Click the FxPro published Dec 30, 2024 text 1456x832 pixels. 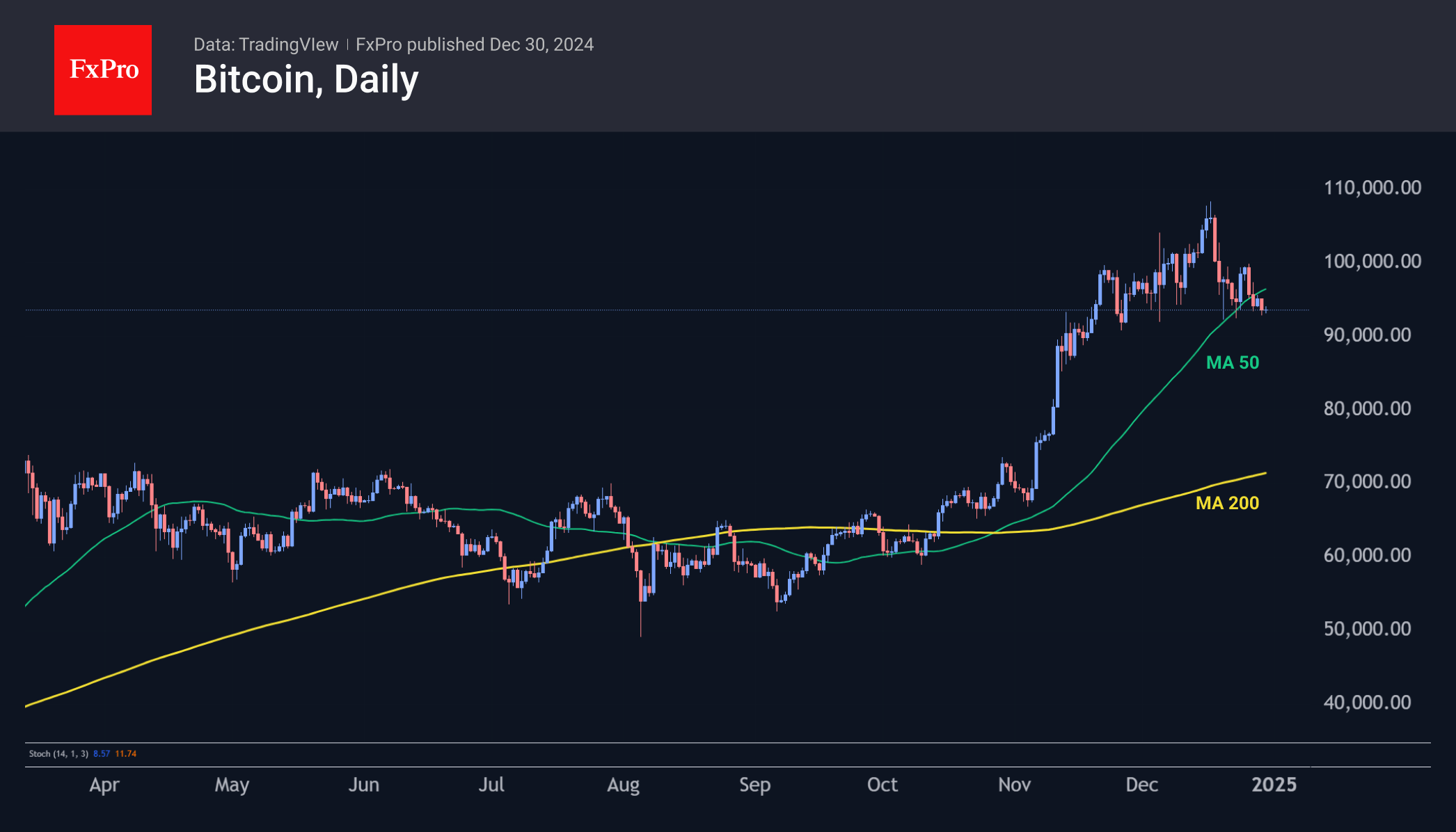coord(475,45)
